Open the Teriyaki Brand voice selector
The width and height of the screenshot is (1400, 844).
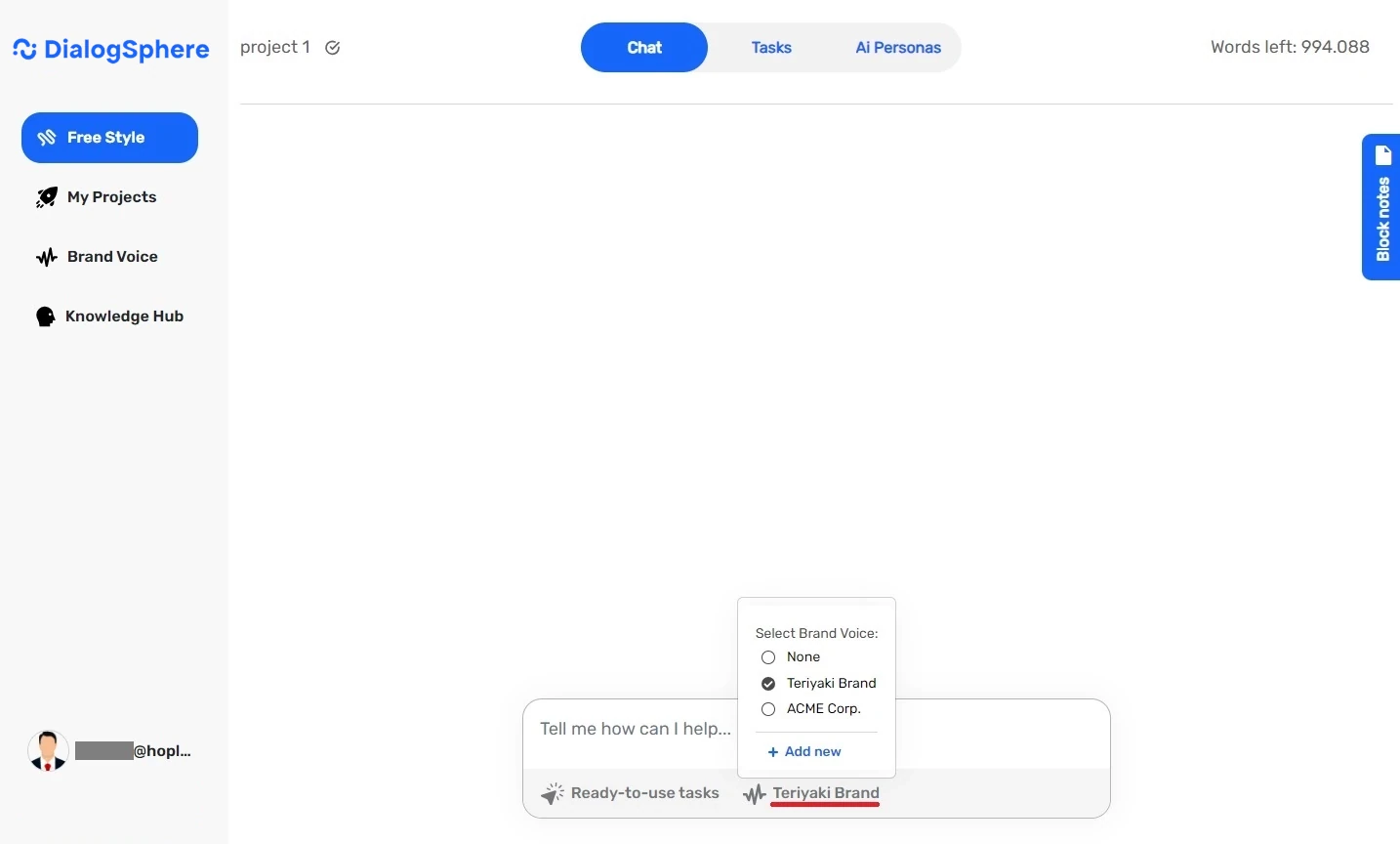tap(825, 793)
